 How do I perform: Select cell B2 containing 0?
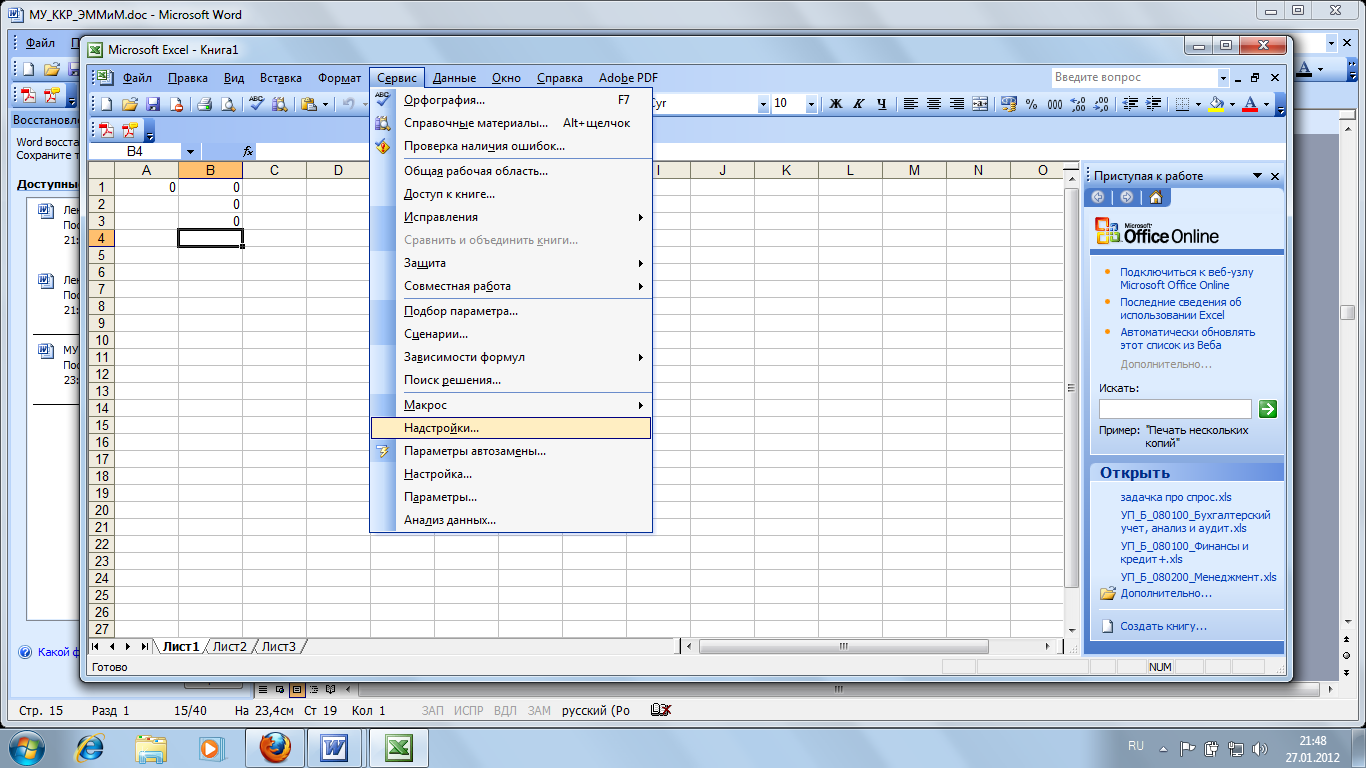(210, 204)
